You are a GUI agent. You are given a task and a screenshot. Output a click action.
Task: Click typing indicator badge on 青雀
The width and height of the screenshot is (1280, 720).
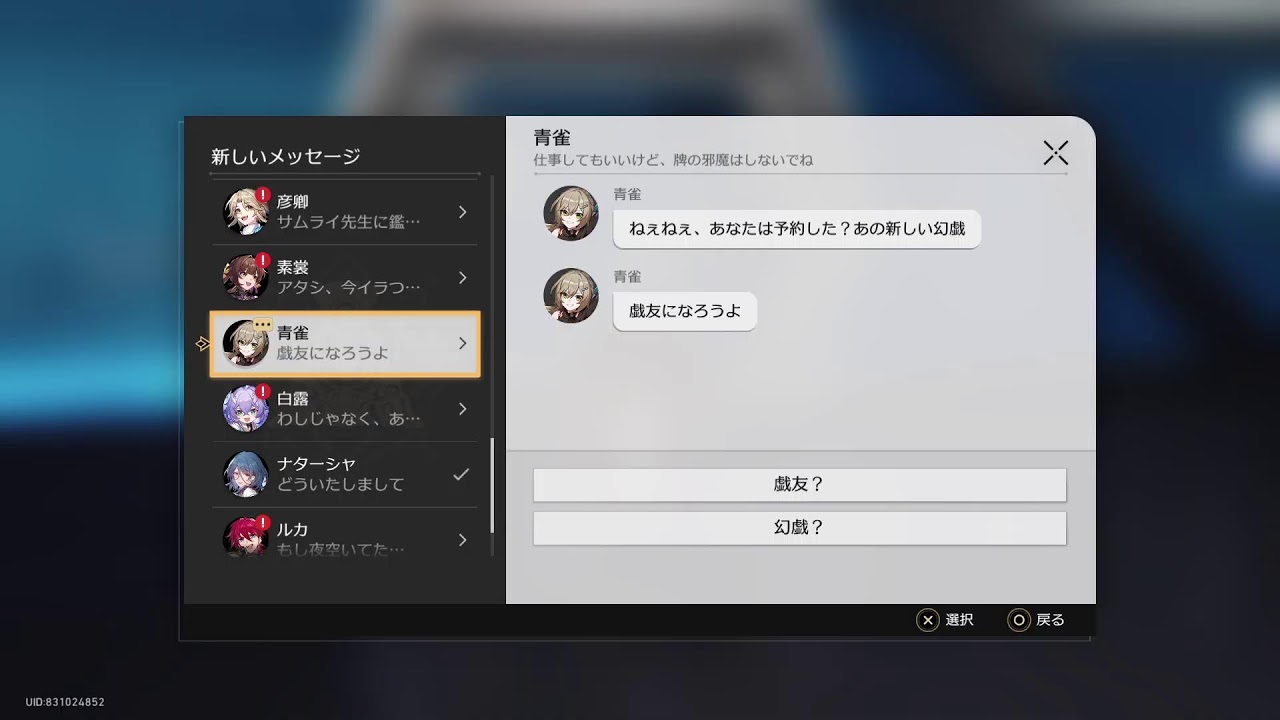click(x=263, y=325)
